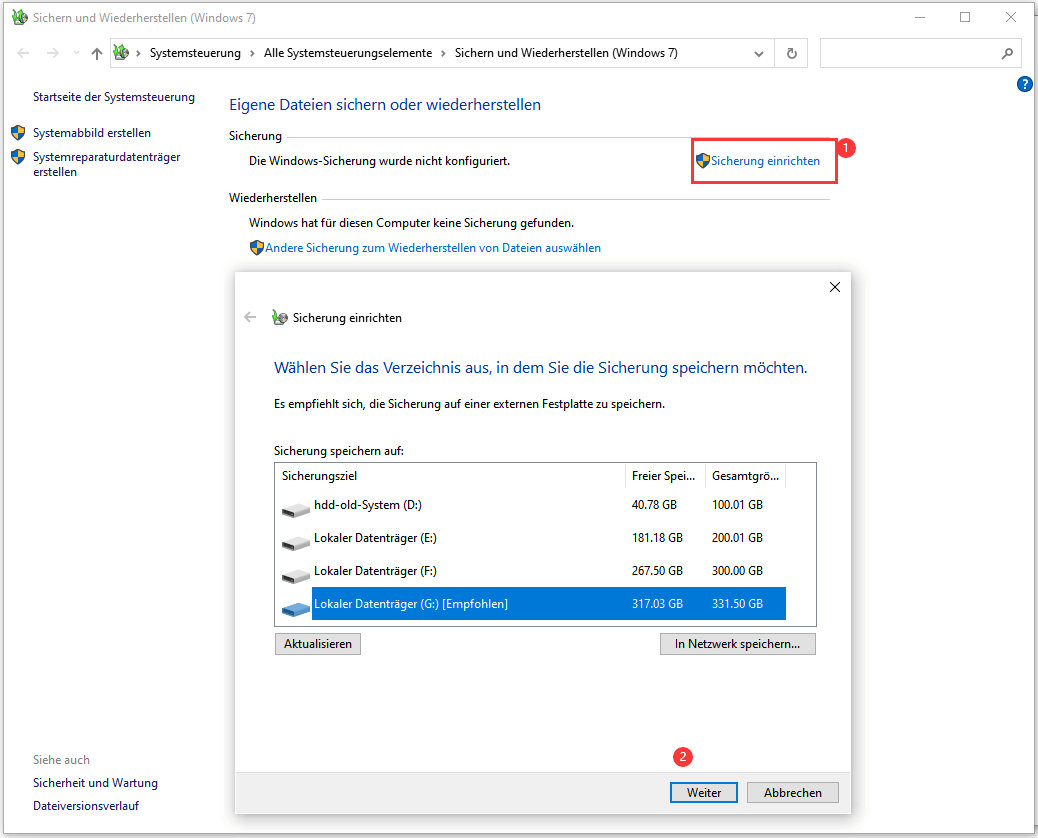Click Weiter to continue
The width and height of the screenshot is (1038, 838).
tap(704, 793)
